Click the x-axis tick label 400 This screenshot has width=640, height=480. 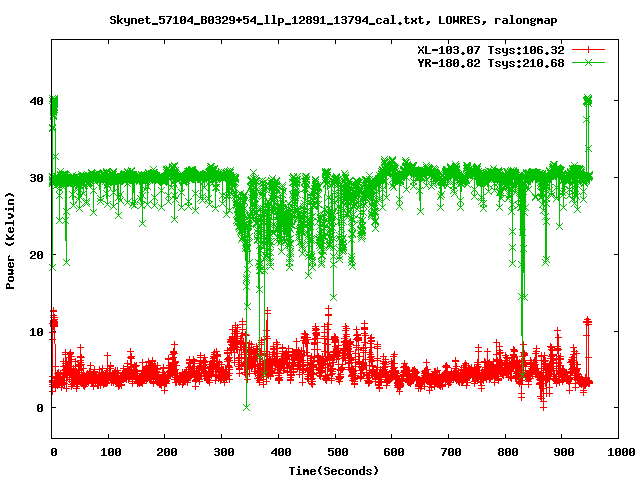point(281,452)
